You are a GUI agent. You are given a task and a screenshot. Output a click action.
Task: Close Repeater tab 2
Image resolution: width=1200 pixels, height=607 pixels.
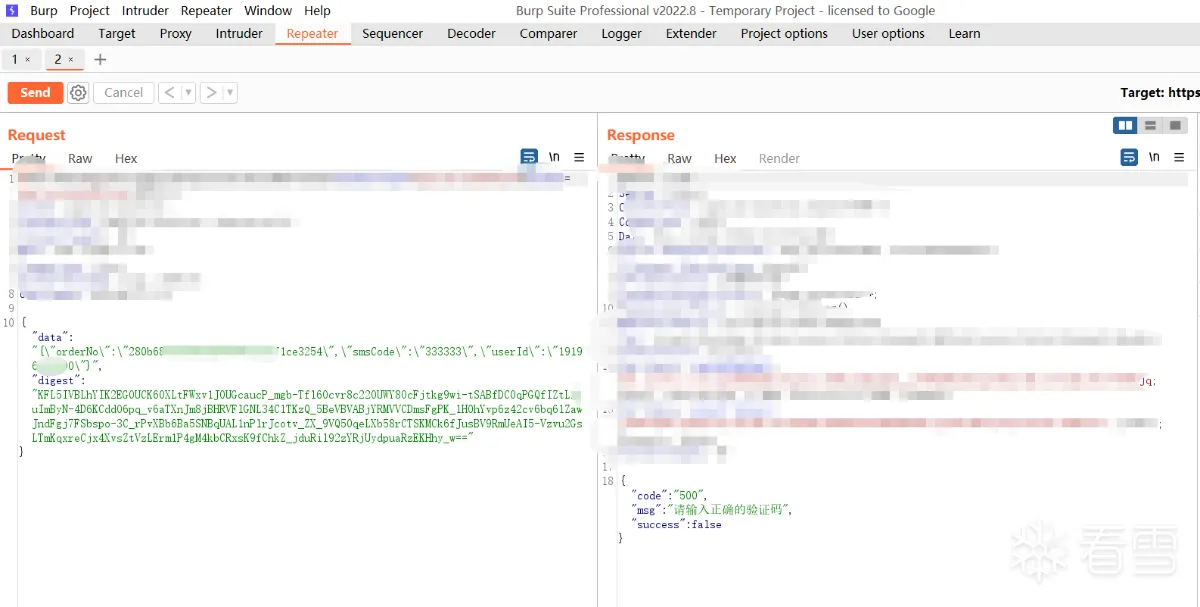(x=71, y=60)
